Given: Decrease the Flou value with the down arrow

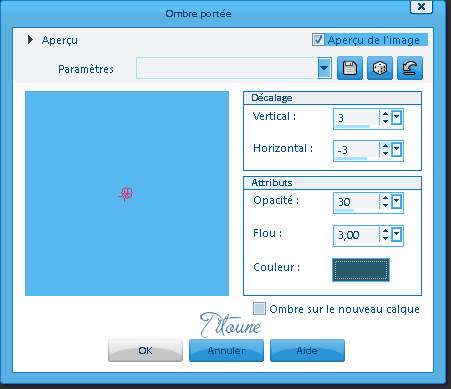Looking at the screenshot, I should [385, 239].
